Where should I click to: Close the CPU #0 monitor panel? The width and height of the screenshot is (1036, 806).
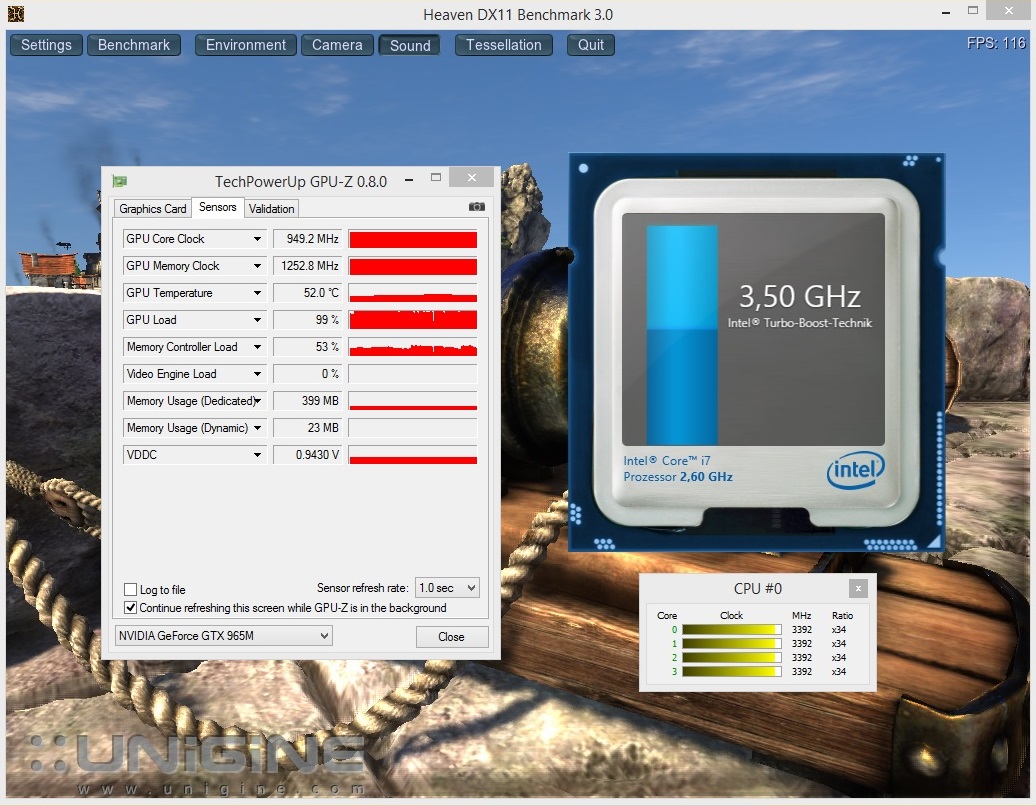click(x=858, y=588)
